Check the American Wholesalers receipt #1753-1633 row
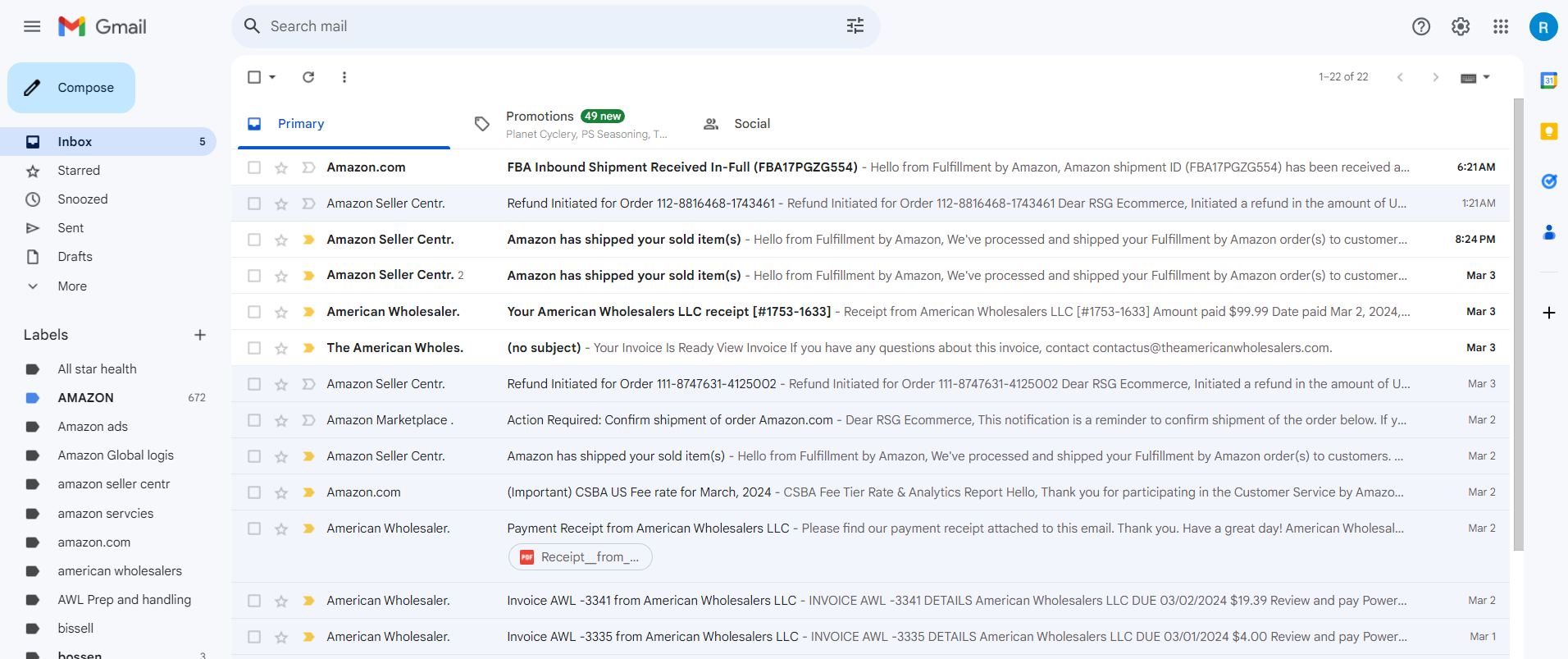 coord(254,312)
